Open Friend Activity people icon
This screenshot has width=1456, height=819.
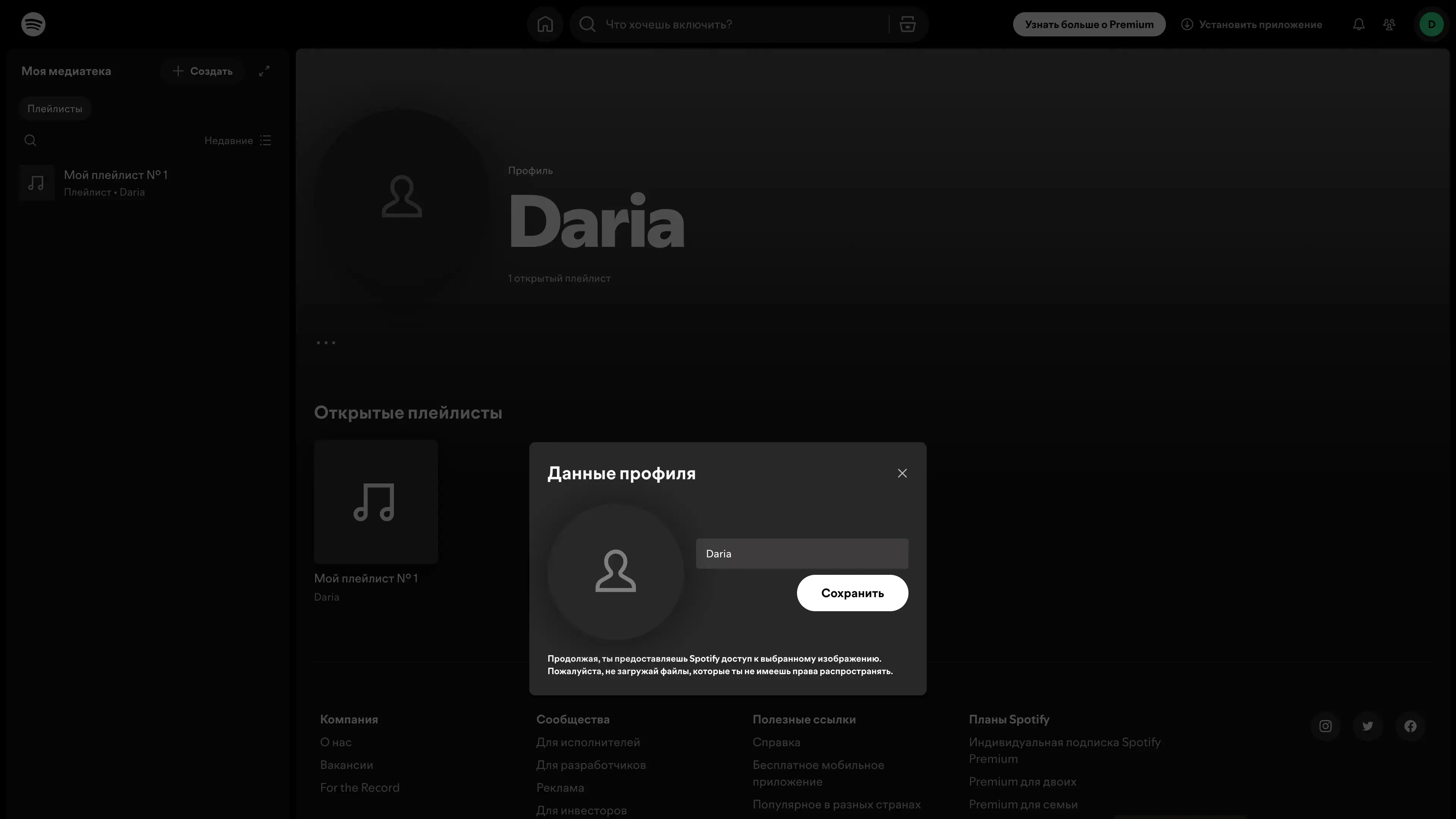1389,24
